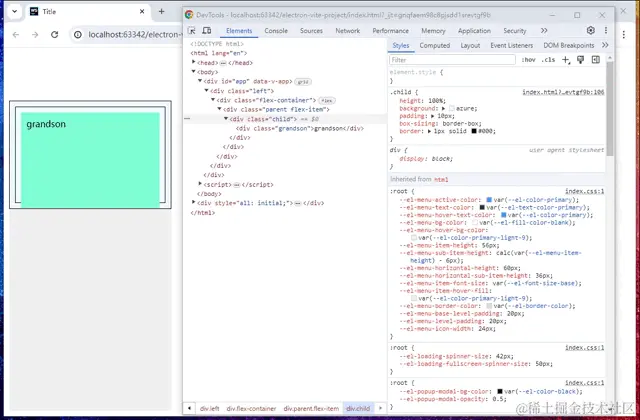
Task: Switch to the Console panel tab
Action: tap(276, 31)
